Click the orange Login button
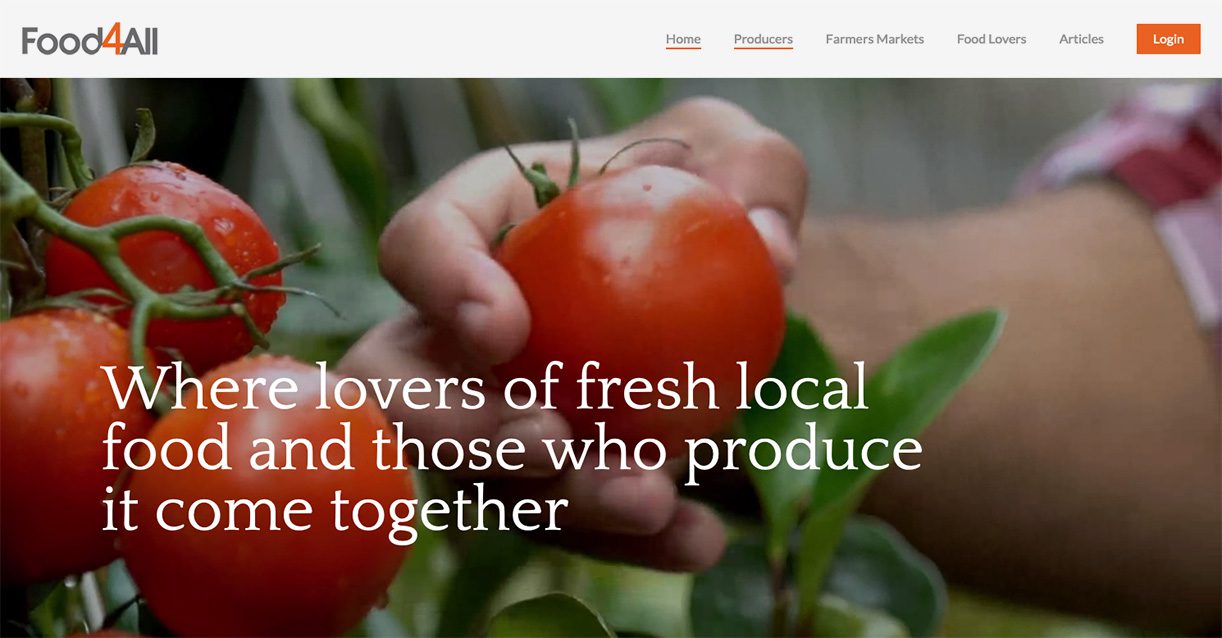The image size is (1222, 638). pyautogui.click(x=1168, y=39)
